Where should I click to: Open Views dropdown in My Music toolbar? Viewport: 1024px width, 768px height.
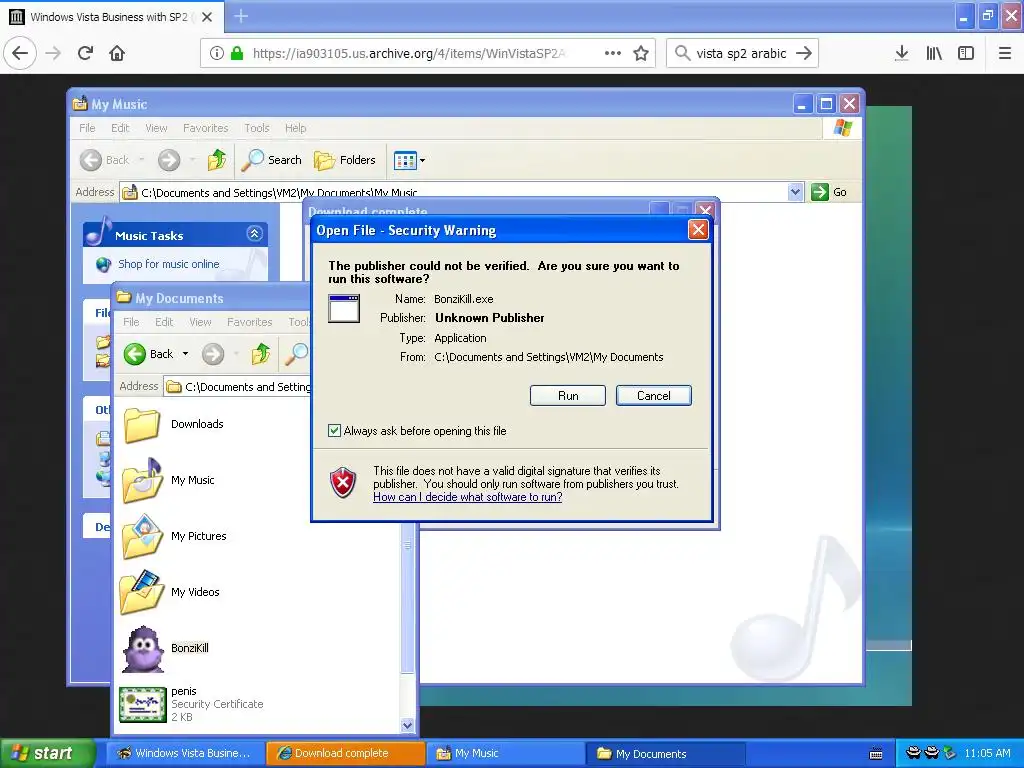[x=409, y=160]
